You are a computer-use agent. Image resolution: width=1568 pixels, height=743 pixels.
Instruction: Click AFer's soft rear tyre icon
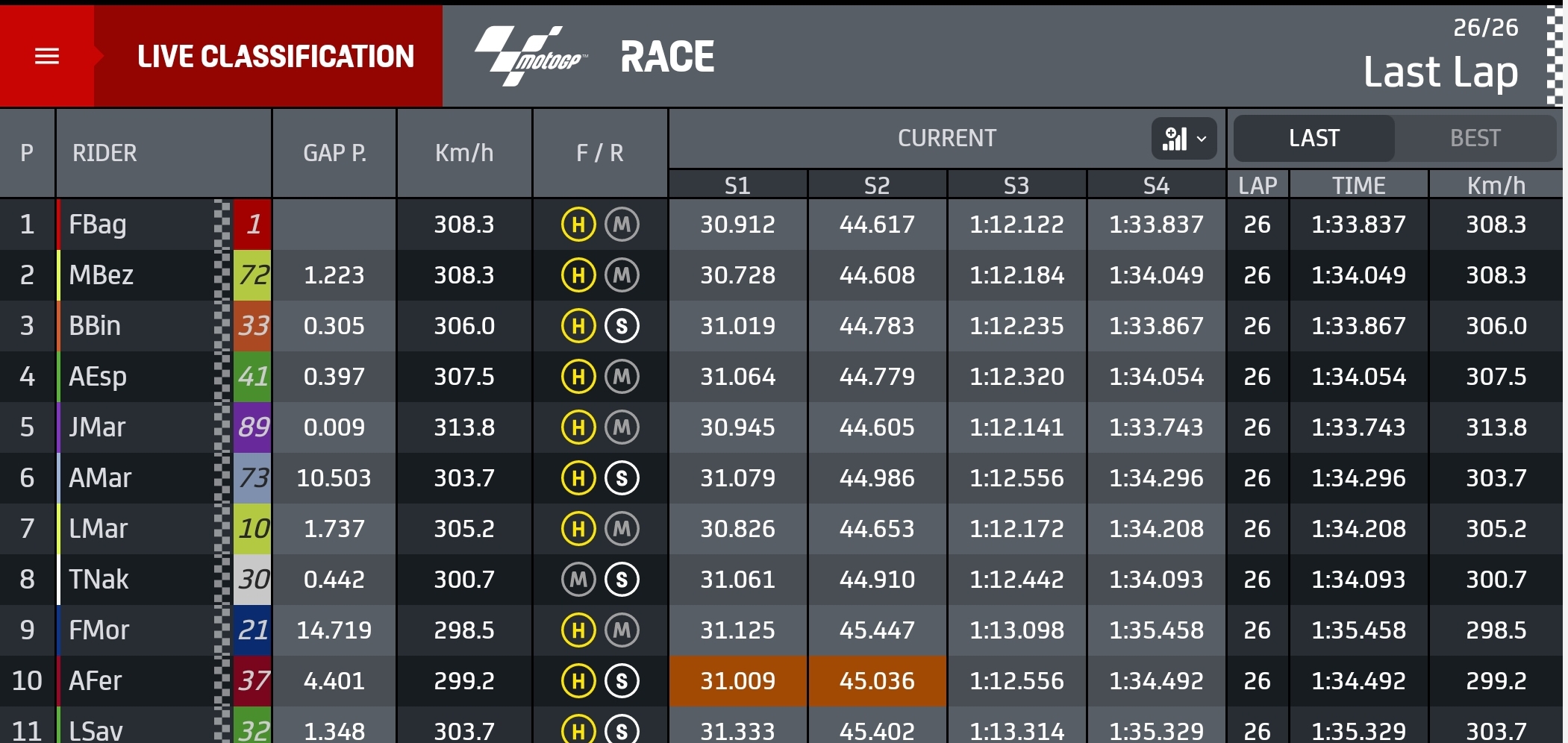622,681
